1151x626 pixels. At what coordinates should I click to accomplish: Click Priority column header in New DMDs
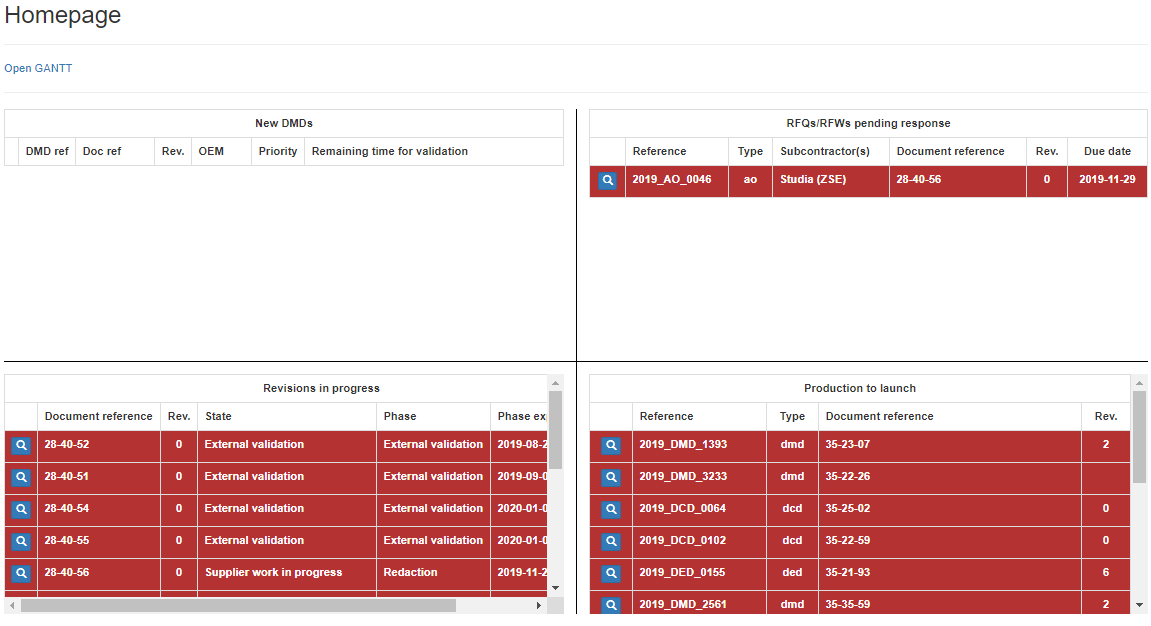[x=277, y=152]
